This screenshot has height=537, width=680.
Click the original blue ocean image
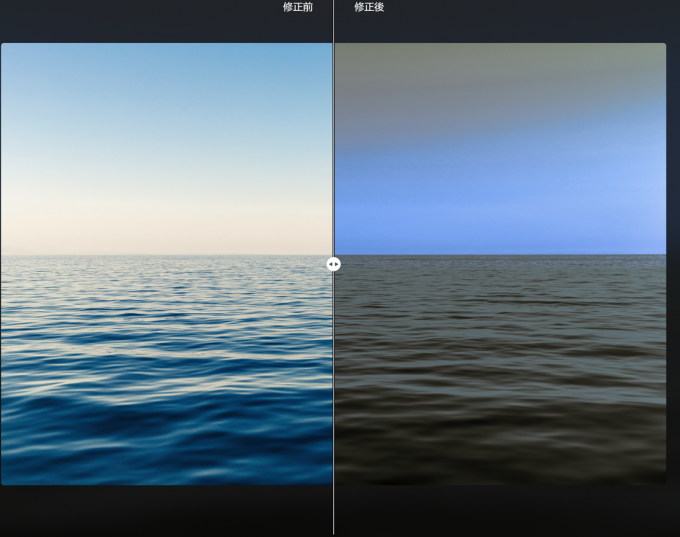pos(167,264)
